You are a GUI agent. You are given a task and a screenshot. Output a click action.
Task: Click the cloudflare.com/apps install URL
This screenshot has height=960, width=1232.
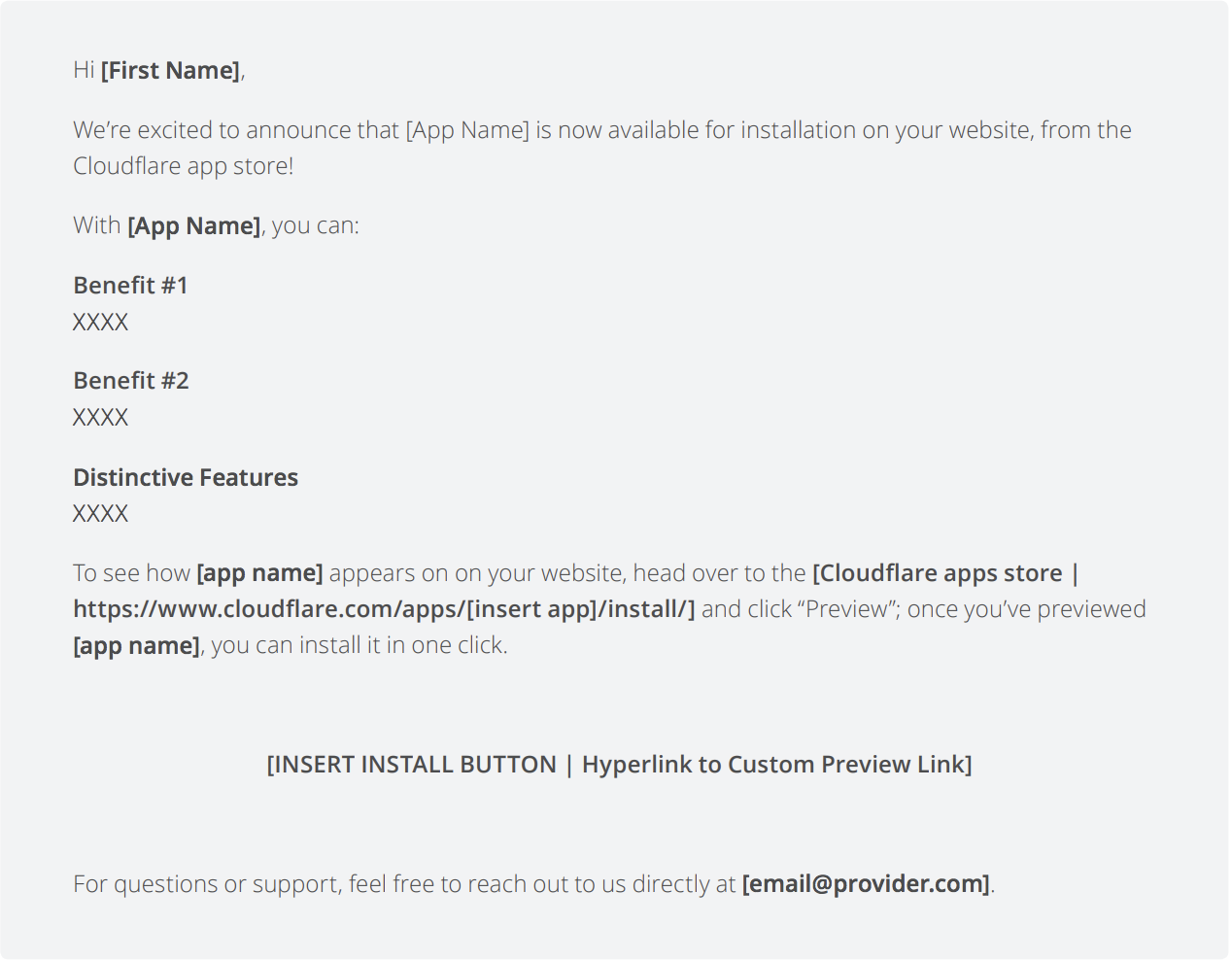(385, 610)
